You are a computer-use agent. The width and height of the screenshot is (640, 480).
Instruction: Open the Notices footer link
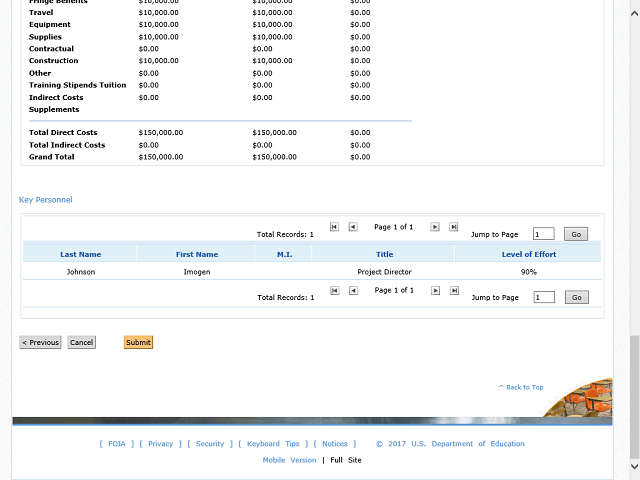pos(335,444)
